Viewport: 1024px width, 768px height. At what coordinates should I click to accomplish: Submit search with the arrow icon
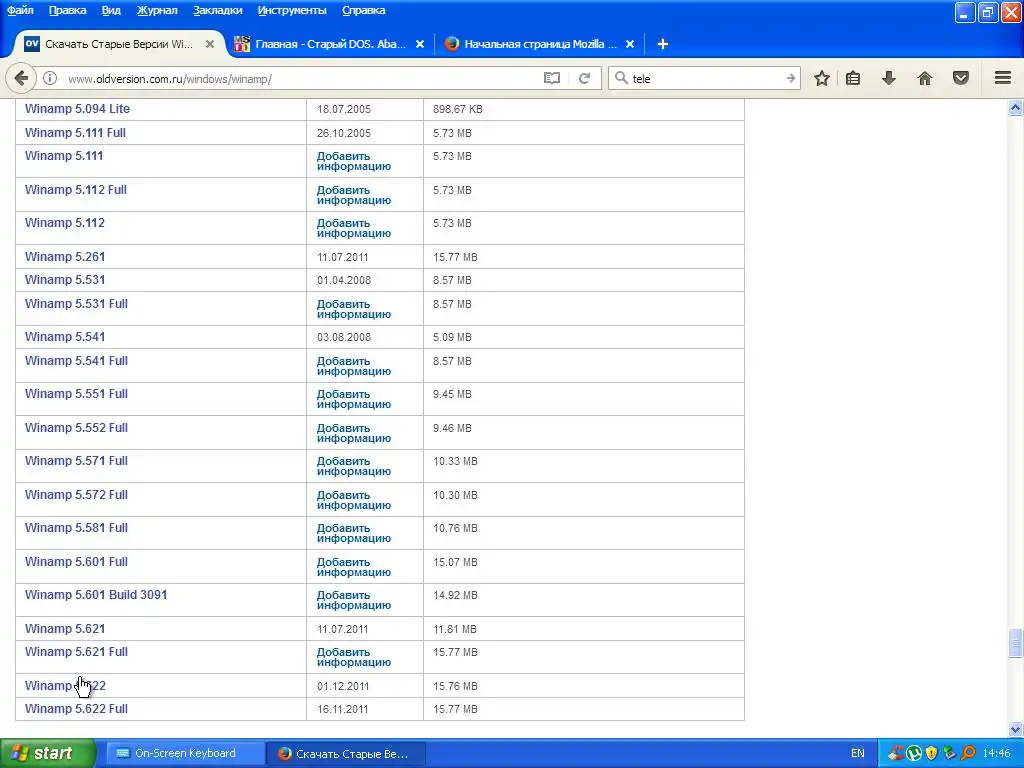click(x=790, y=78)
